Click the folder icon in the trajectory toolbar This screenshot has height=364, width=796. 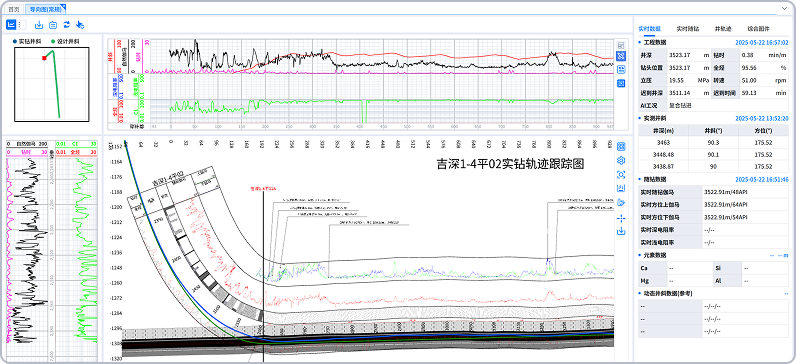pyautogui.click(x=620, y=203)
